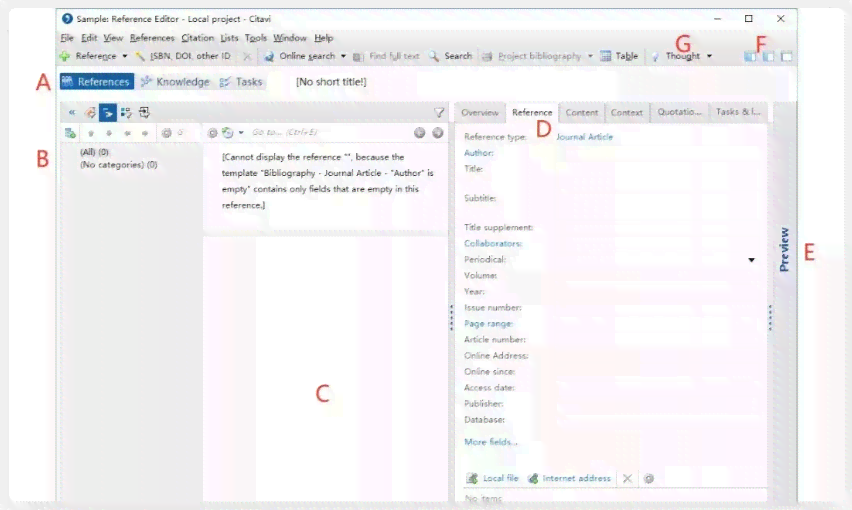Viewport: 852px width, 510px height.
Task: Open the References menu
Action: click(152, 38)
